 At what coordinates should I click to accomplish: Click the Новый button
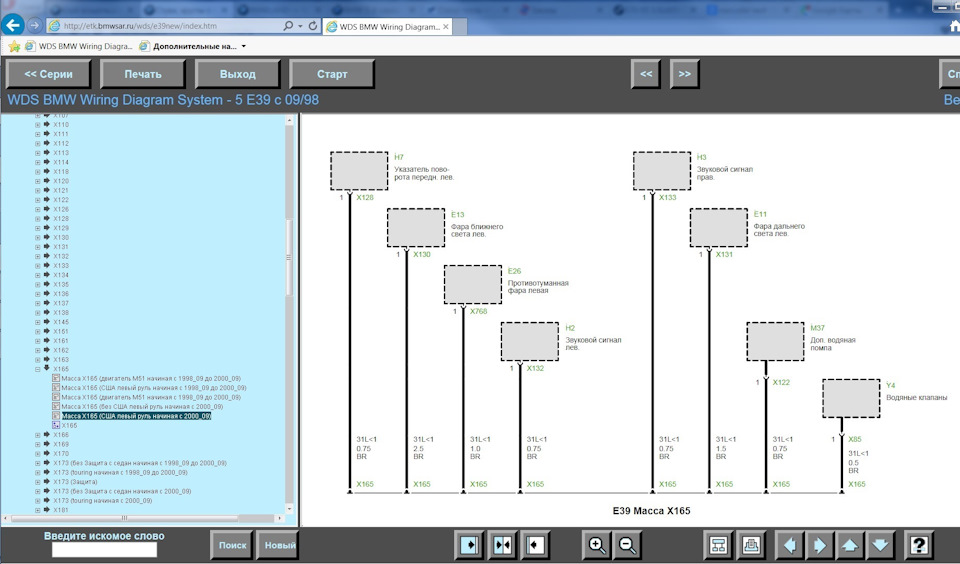(x=277, y=545)
